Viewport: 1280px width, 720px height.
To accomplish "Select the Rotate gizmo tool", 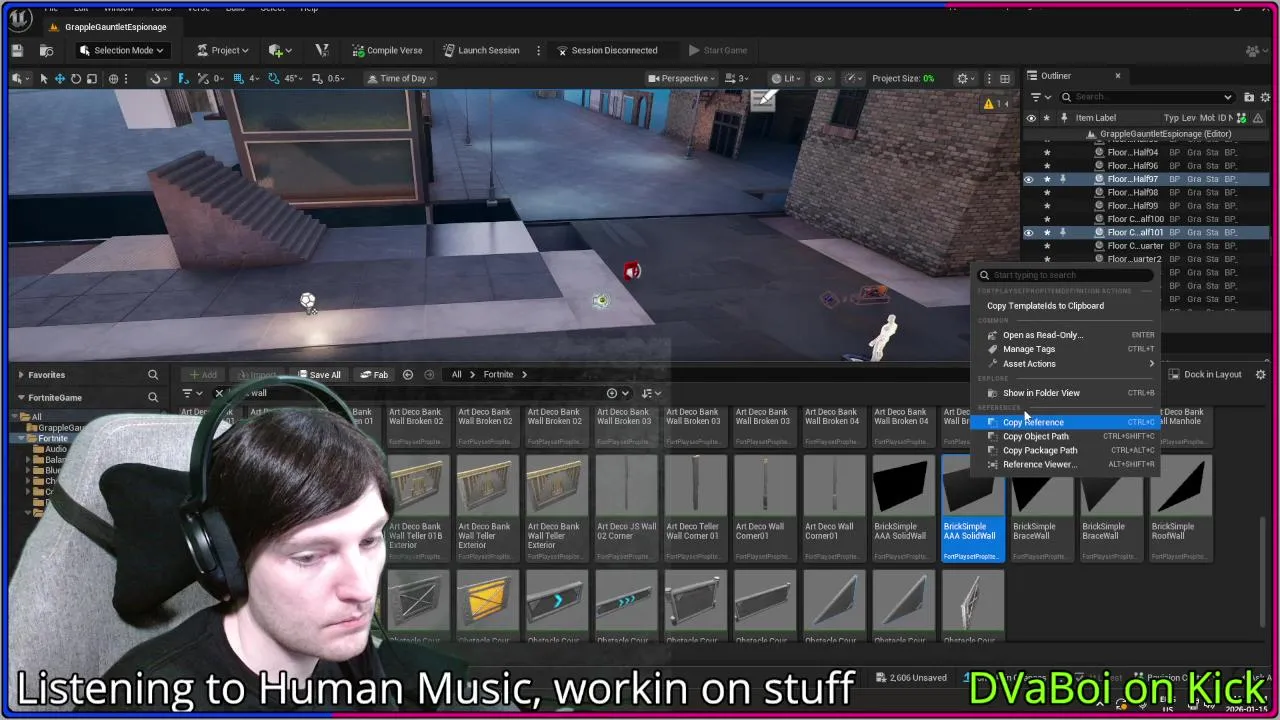I will tap(76, 78).
